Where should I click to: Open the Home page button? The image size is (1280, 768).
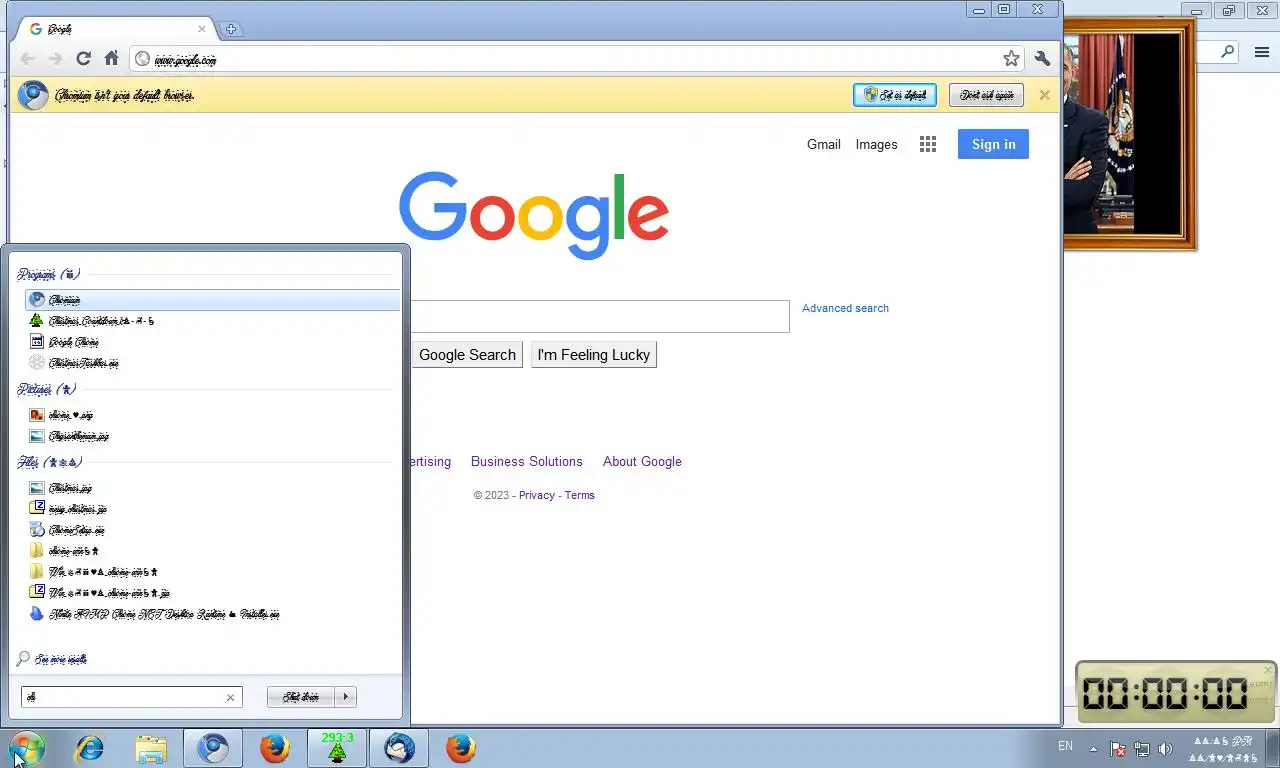112,59
